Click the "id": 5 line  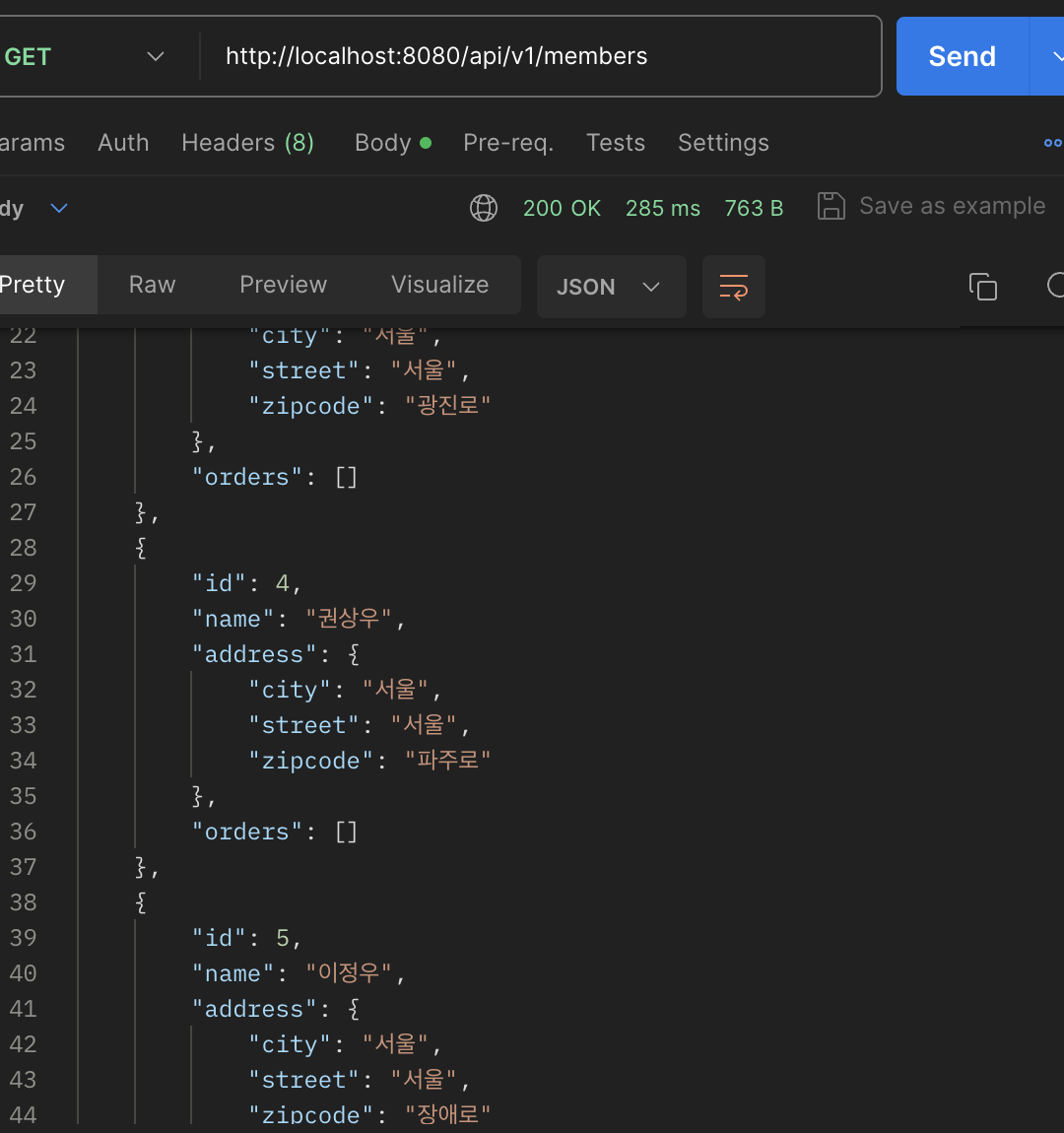pyautogui.click(x=246, y=938)
